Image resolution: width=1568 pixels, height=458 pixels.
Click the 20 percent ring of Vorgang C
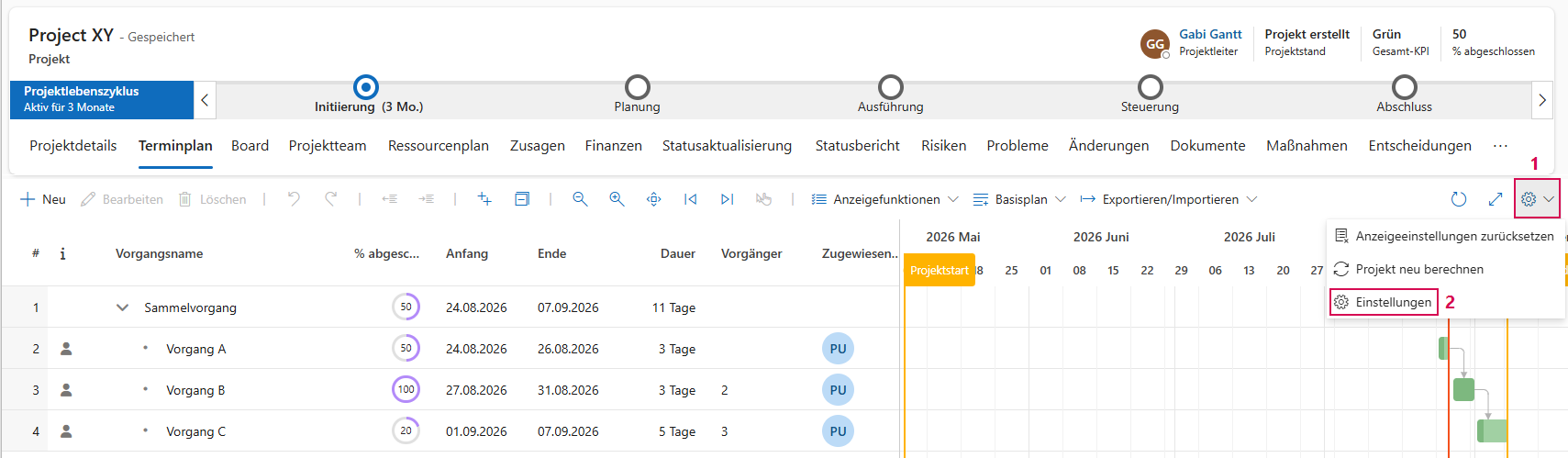pos(406,431)
